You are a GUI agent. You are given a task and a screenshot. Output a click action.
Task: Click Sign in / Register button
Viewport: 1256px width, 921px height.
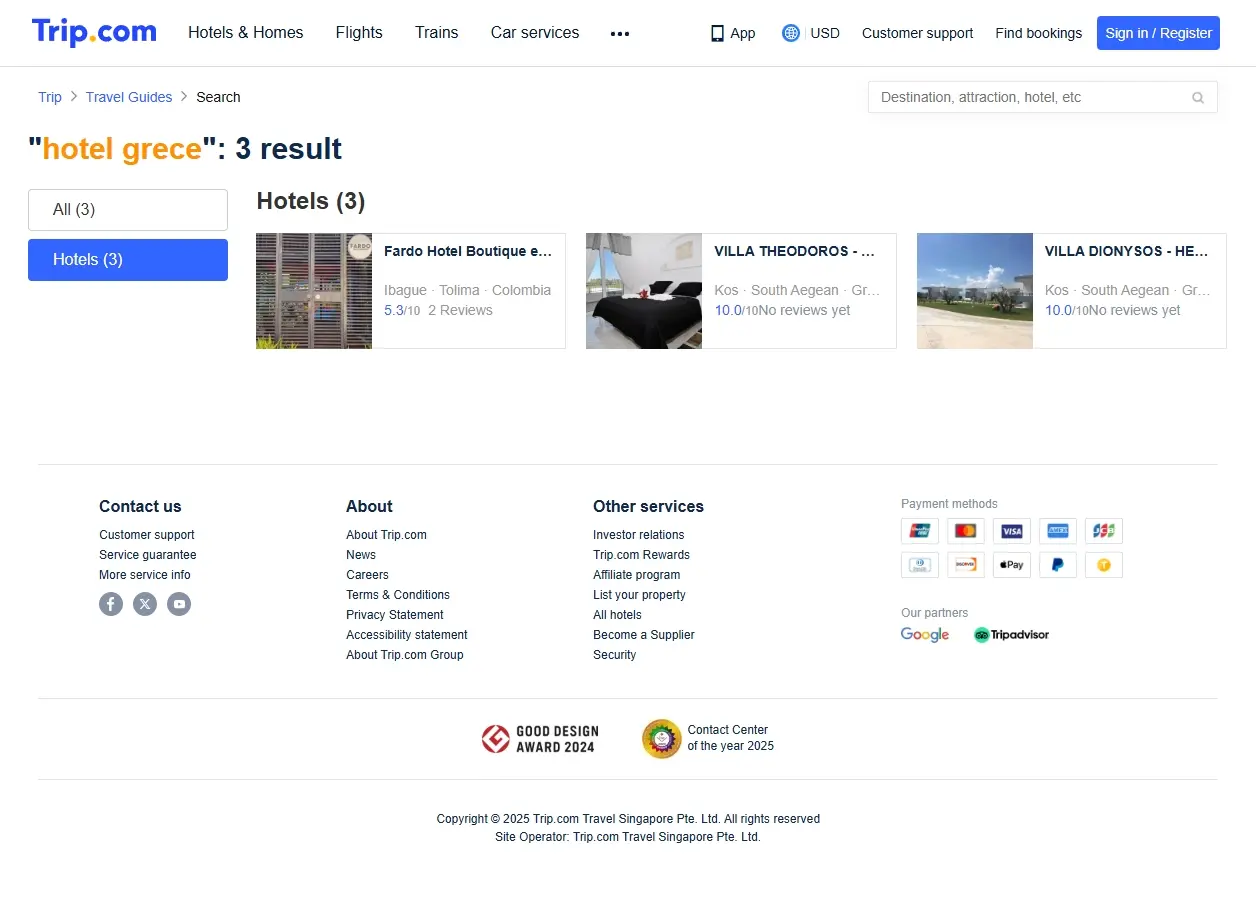1158,33
